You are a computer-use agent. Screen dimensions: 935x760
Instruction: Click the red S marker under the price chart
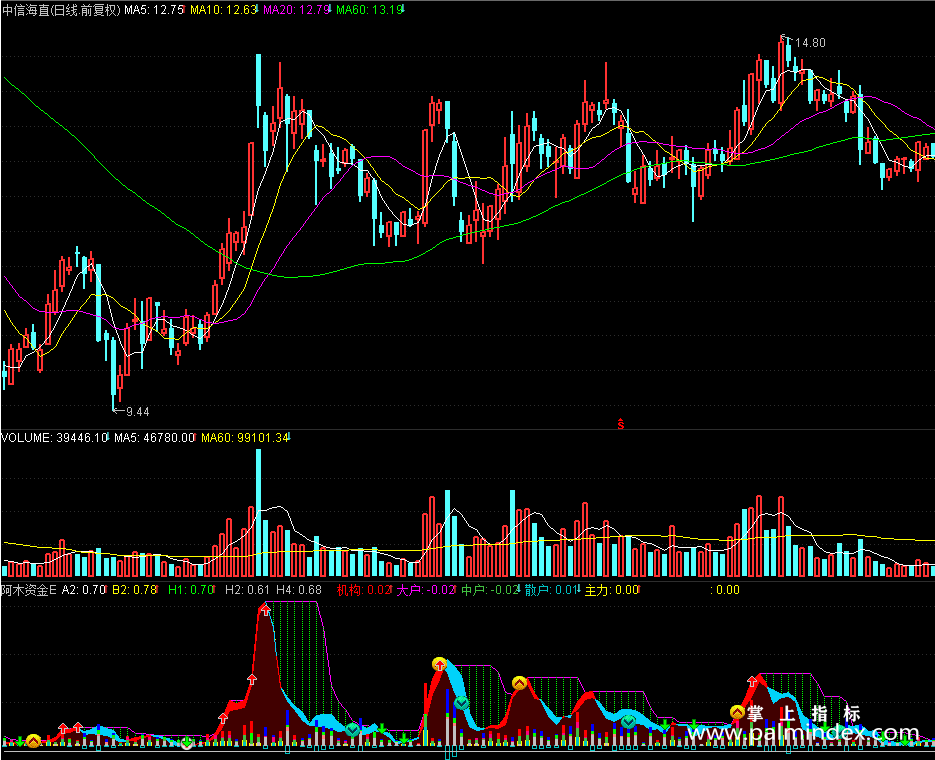[x=621, y=424]
